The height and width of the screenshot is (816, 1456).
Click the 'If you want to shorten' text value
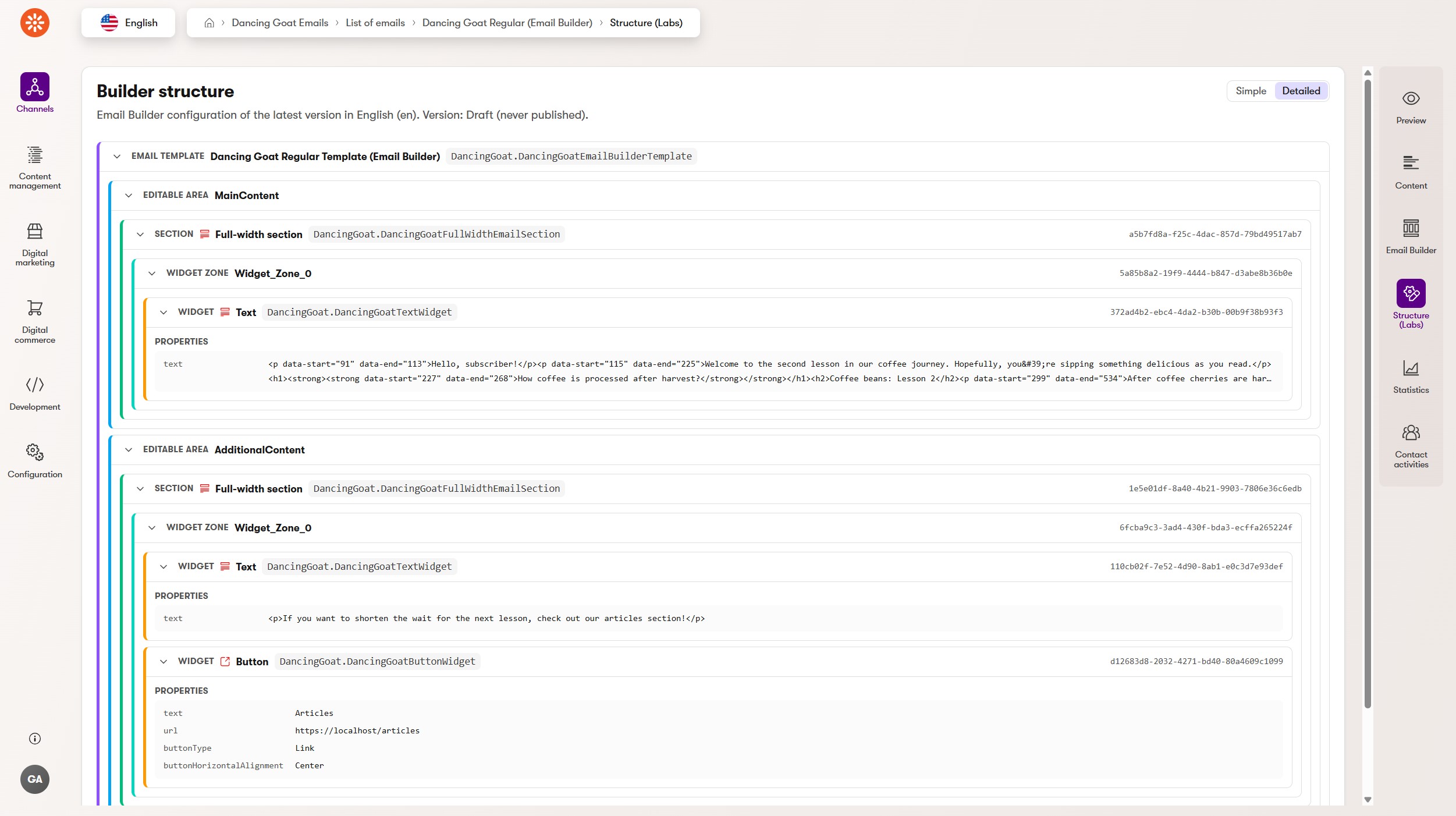coord(486,618)
